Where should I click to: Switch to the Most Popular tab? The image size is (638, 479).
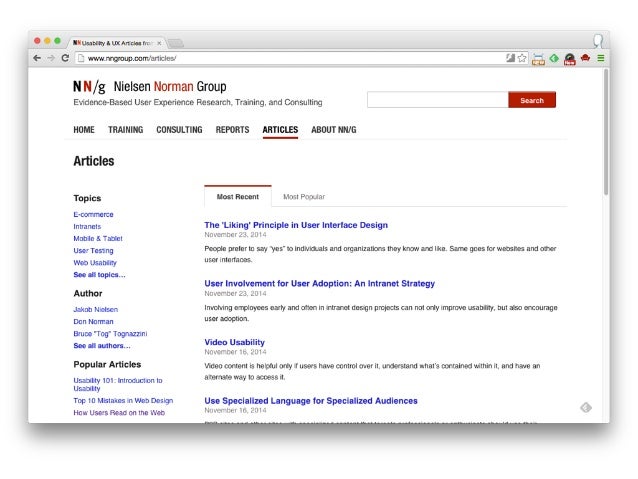[304, 197]
